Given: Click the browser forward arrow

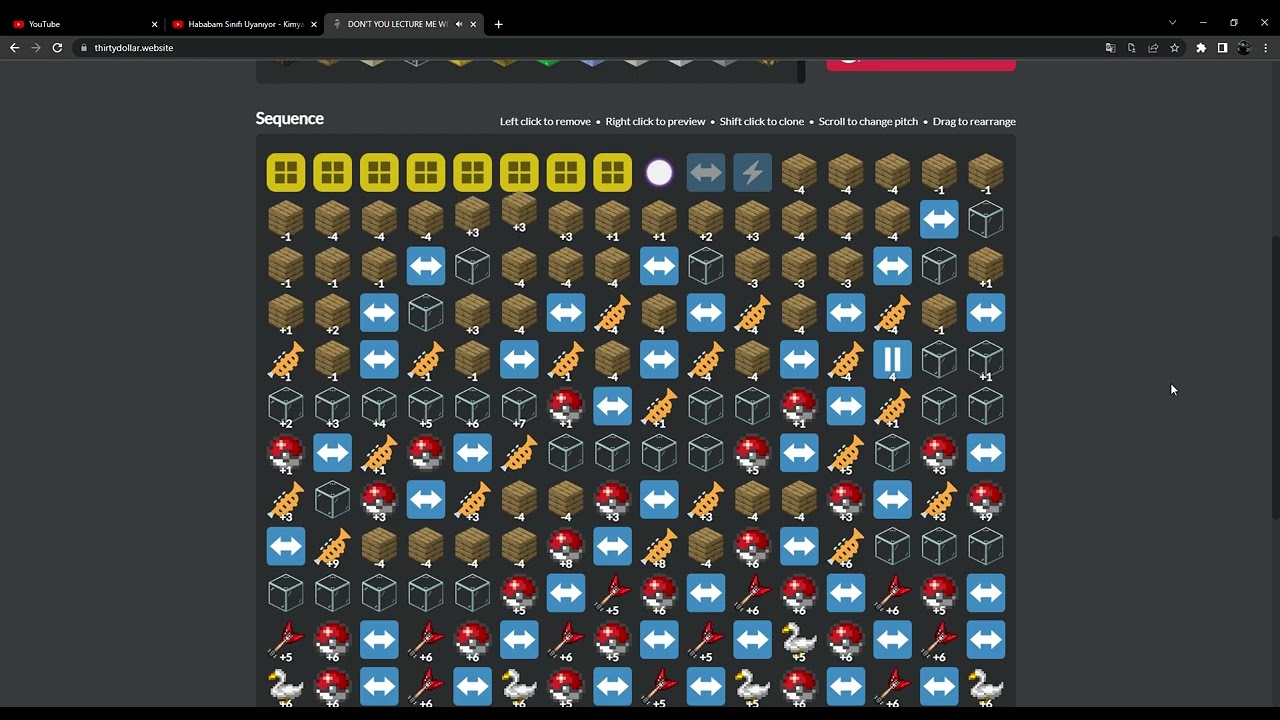Looking at the screenshot, I should pyautogui.click(x=36, y=48).
